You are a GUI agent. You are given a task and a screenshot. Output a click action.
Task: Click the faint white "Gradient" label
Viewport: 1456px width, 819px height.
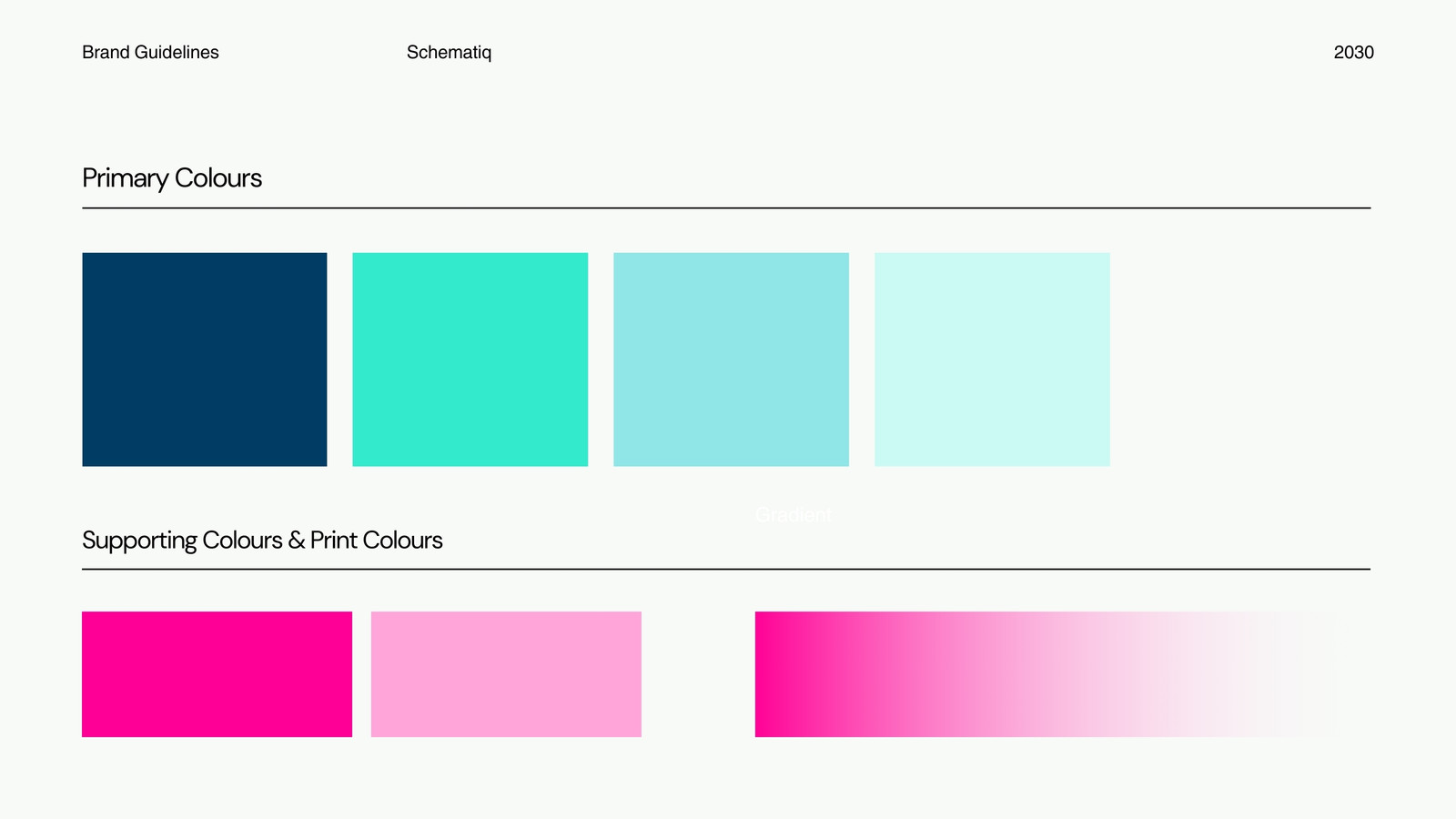pyautogui.click(x=794, y=515)
